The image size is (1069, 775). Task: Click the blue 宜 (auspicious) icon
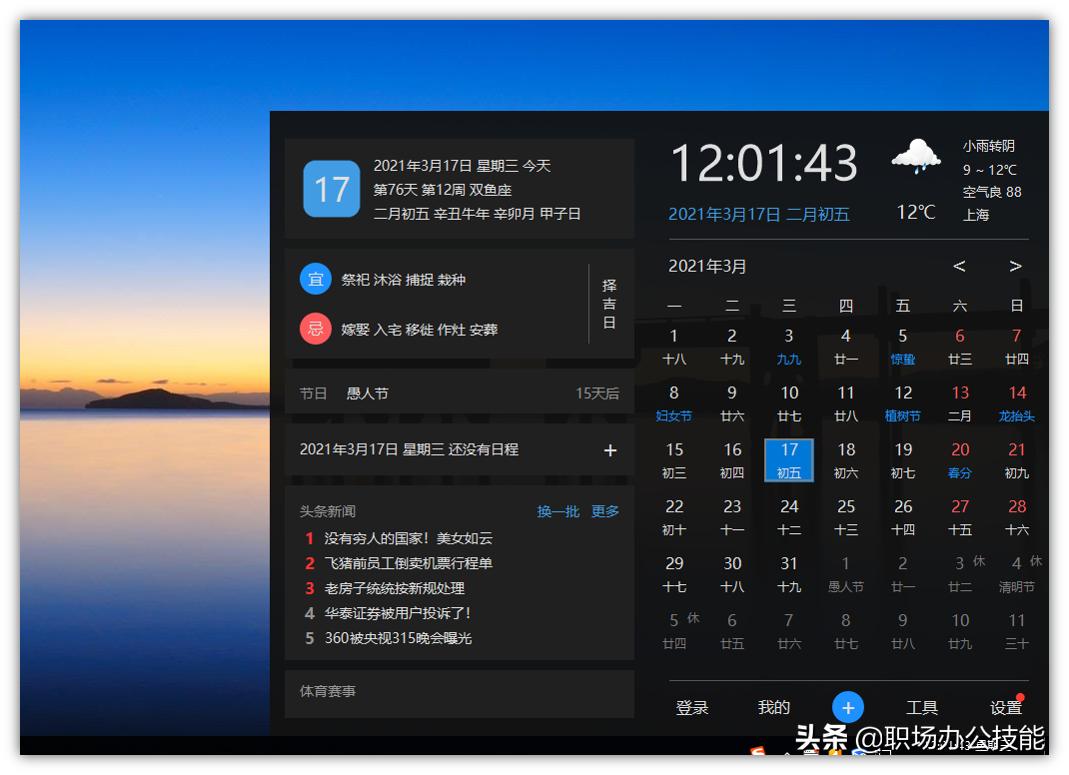point(315,279)
